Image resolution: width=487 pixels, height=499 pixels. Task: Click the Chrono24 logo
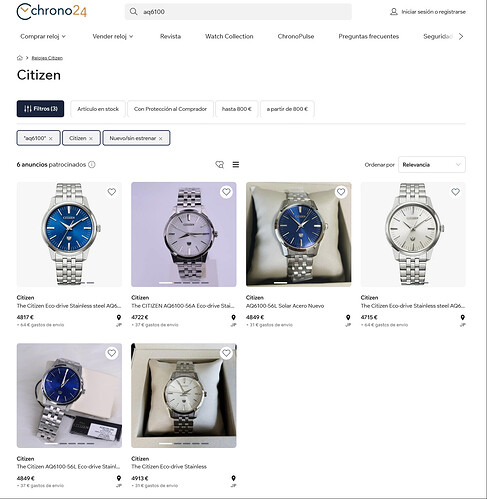coord(52,12)
